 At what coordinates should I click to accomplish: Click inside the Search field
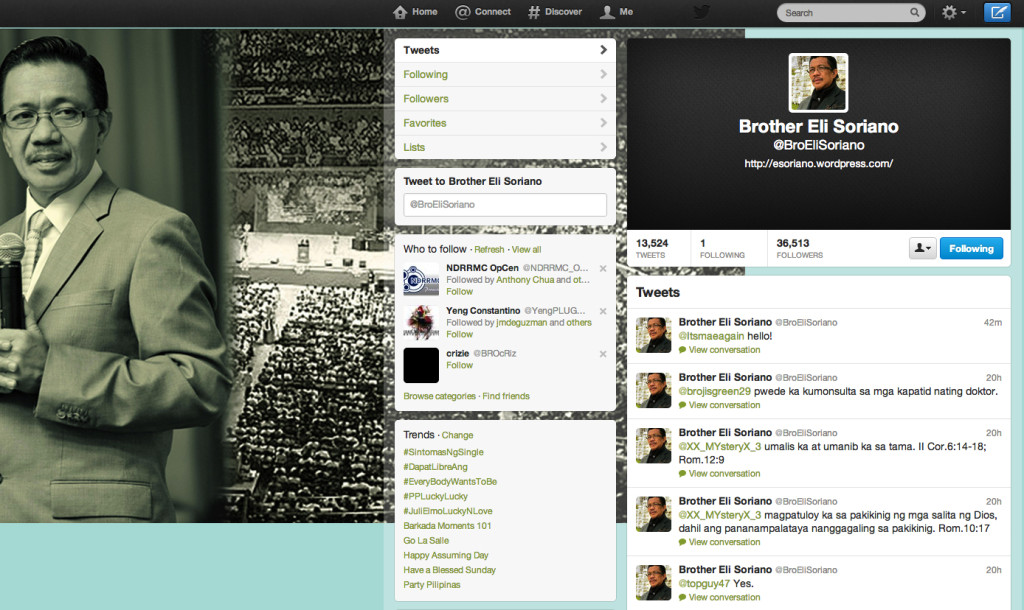[850, 12]
